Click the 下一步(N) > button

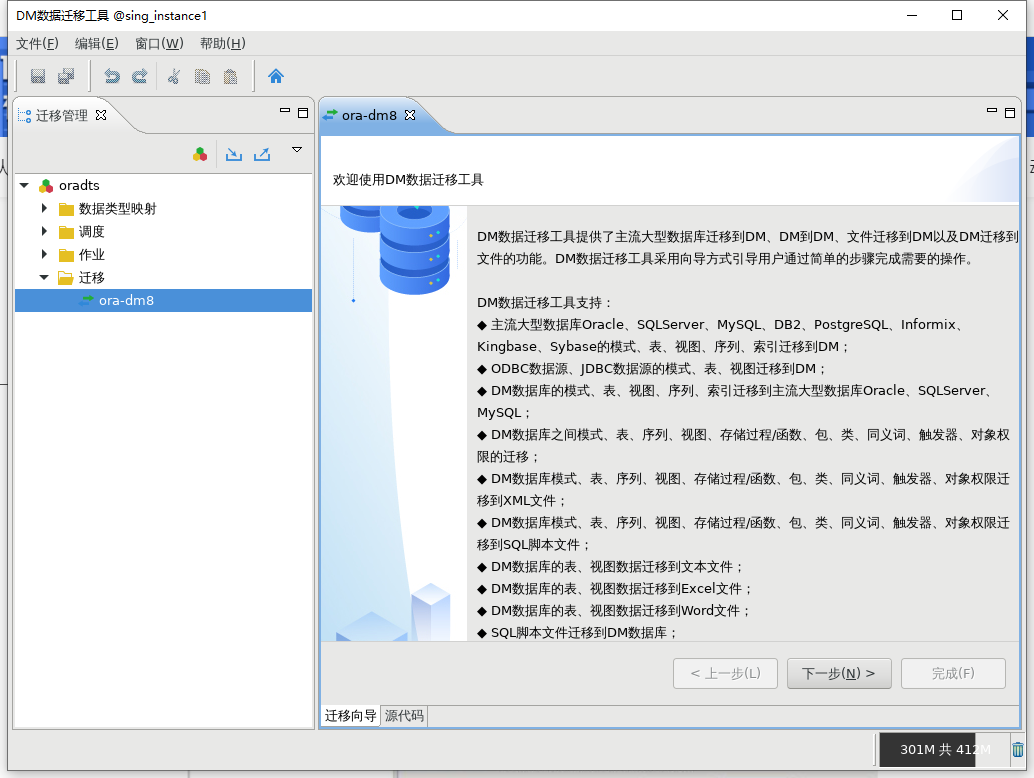839,673
